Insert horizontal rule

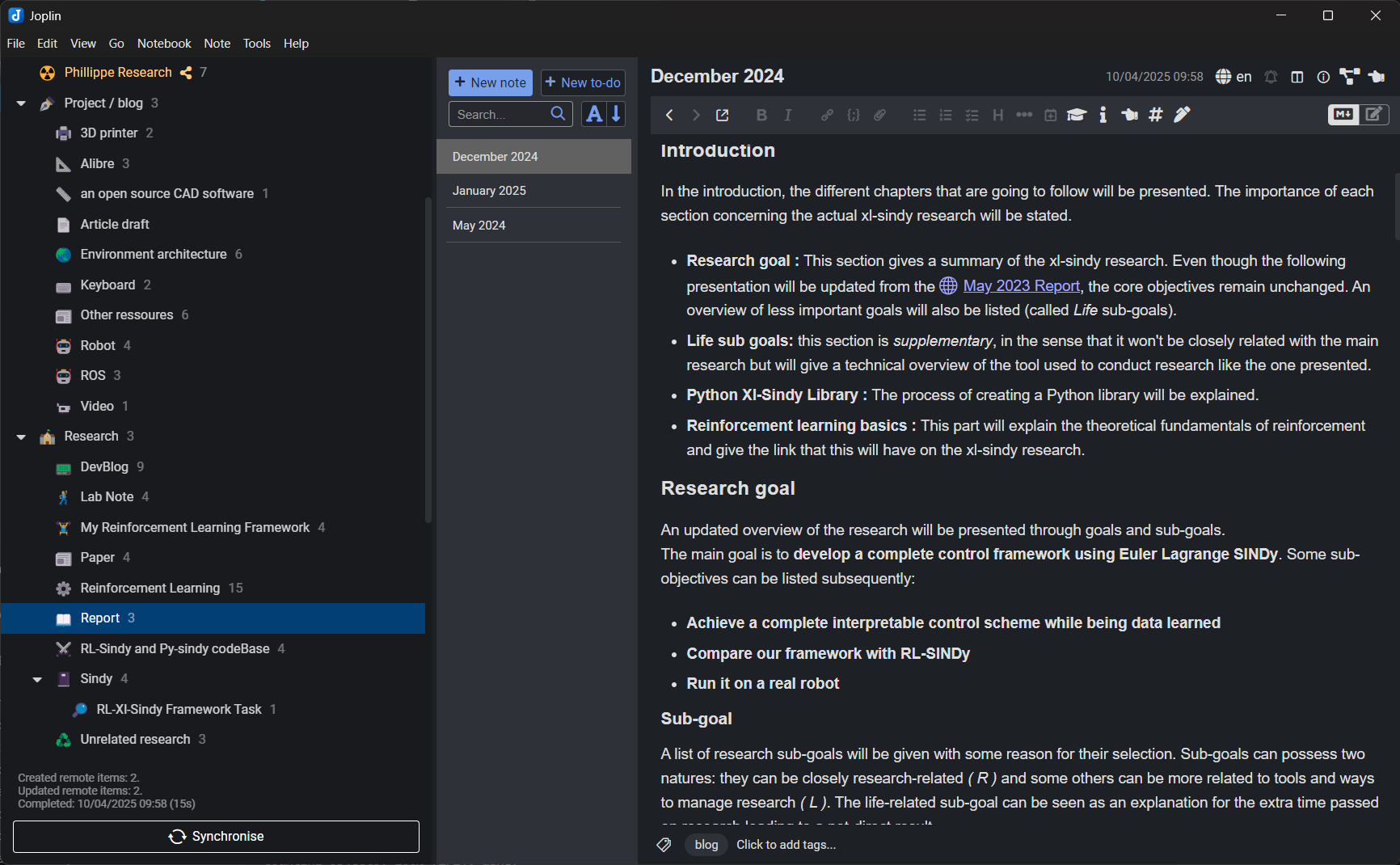(1024, 115)
